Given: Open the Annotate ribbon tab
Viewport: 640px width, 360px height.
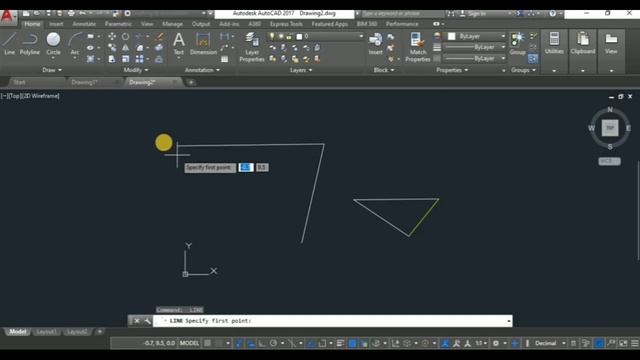Looking at the screenshot, I should coord(84,24).
